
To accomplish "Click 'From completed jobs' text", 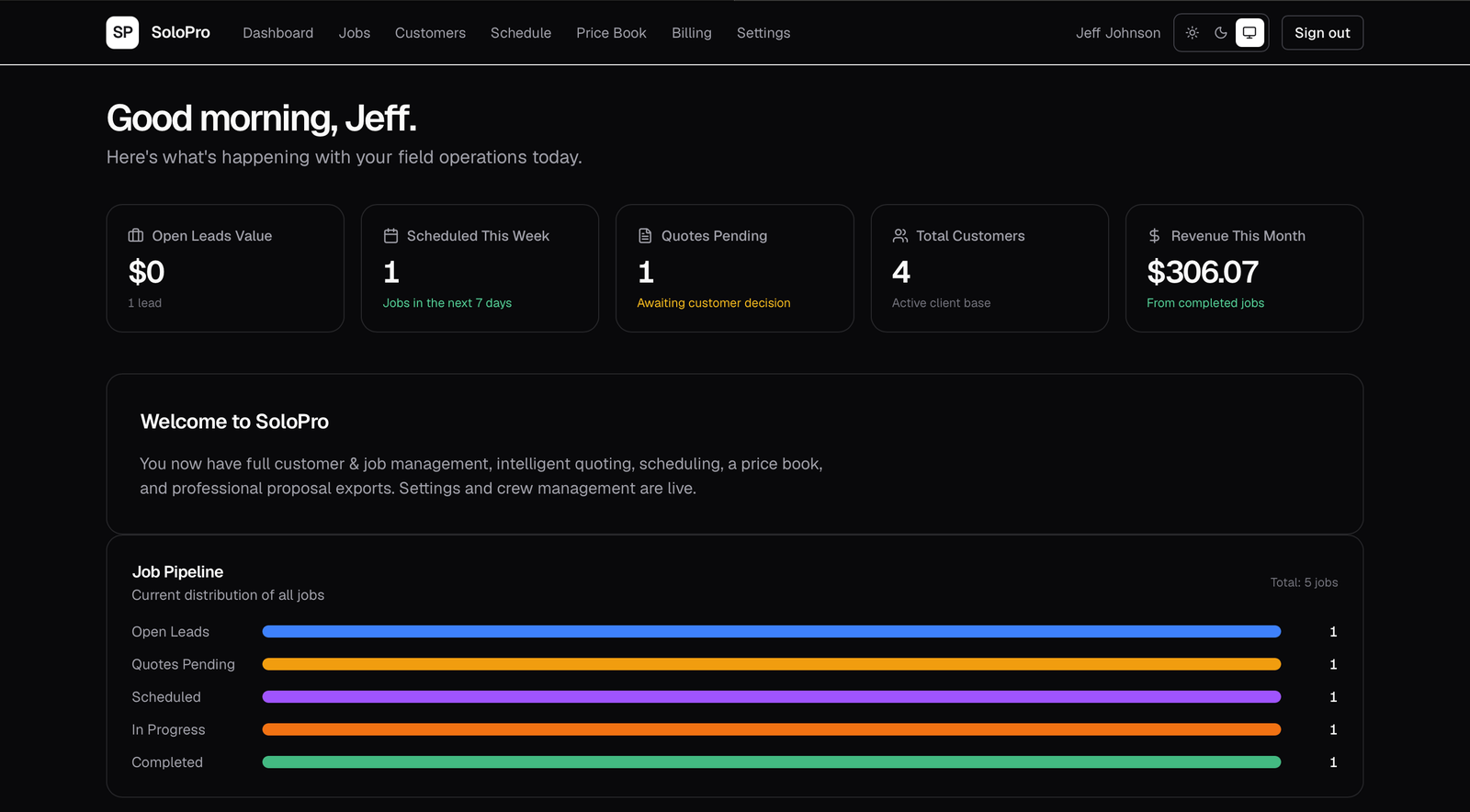I will click(1205, 303).
